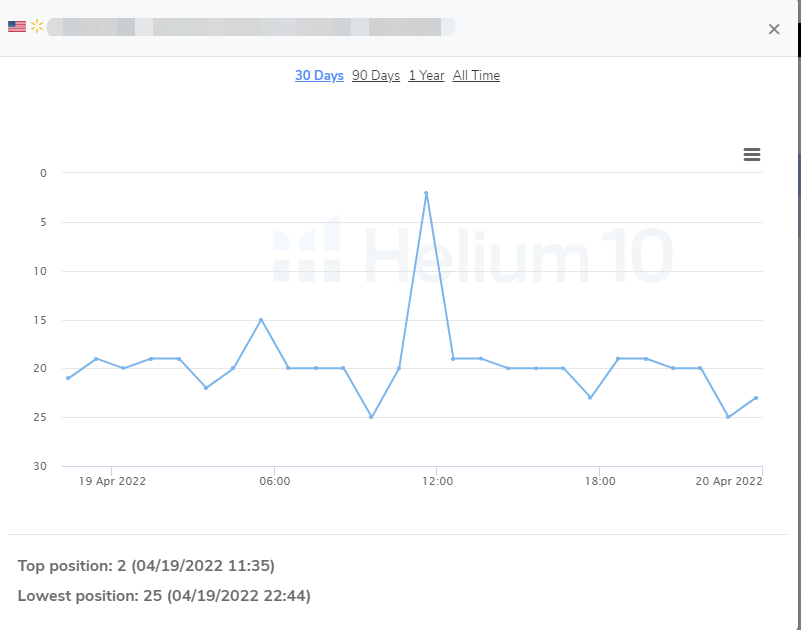Click the position 25 point before the peak

point(371,417)
